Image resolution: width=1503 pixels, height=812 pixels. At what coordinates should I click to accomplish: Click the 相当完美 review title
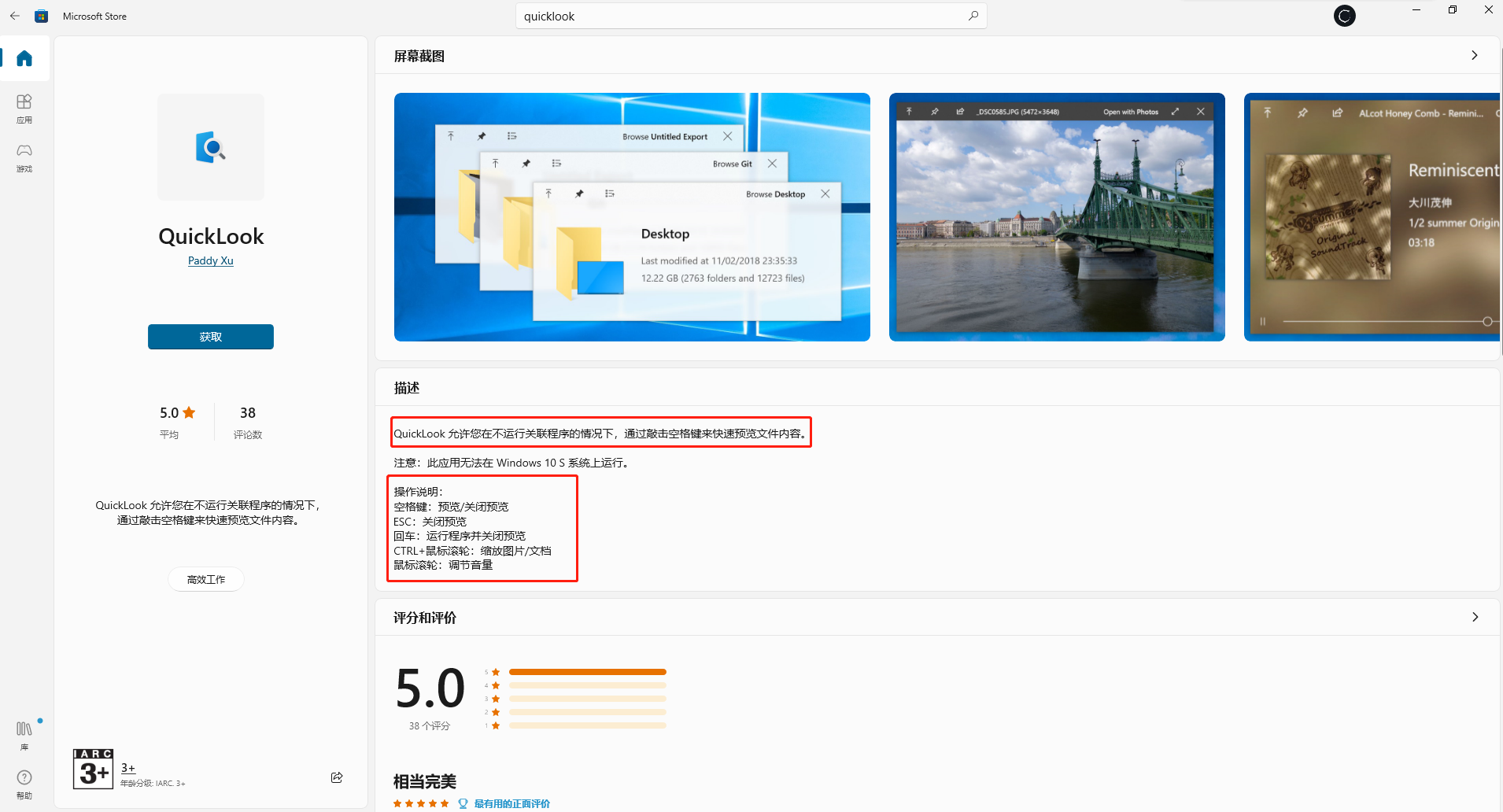(425, 781)
